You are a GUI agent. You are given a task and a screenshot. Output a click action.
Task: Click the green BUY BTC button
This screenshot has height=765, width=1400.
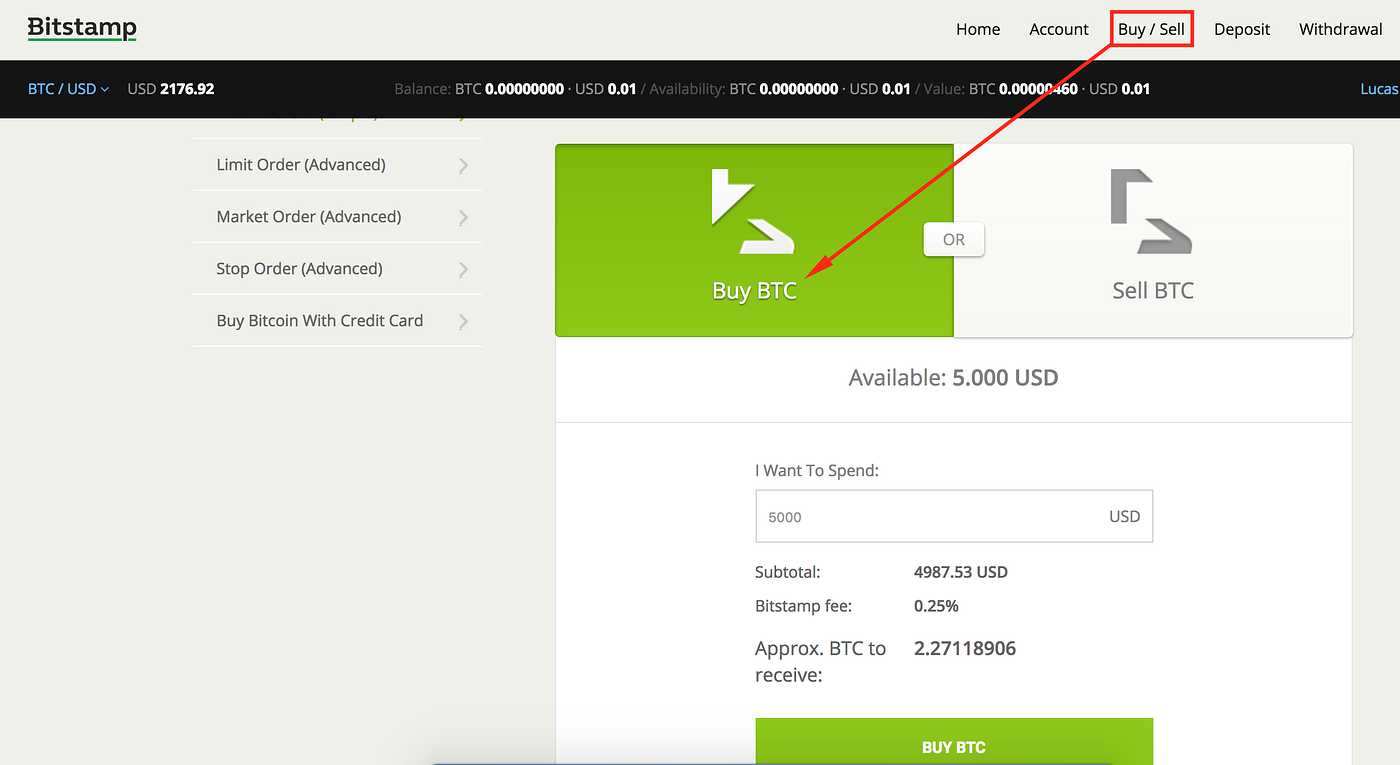coord(954,742)
